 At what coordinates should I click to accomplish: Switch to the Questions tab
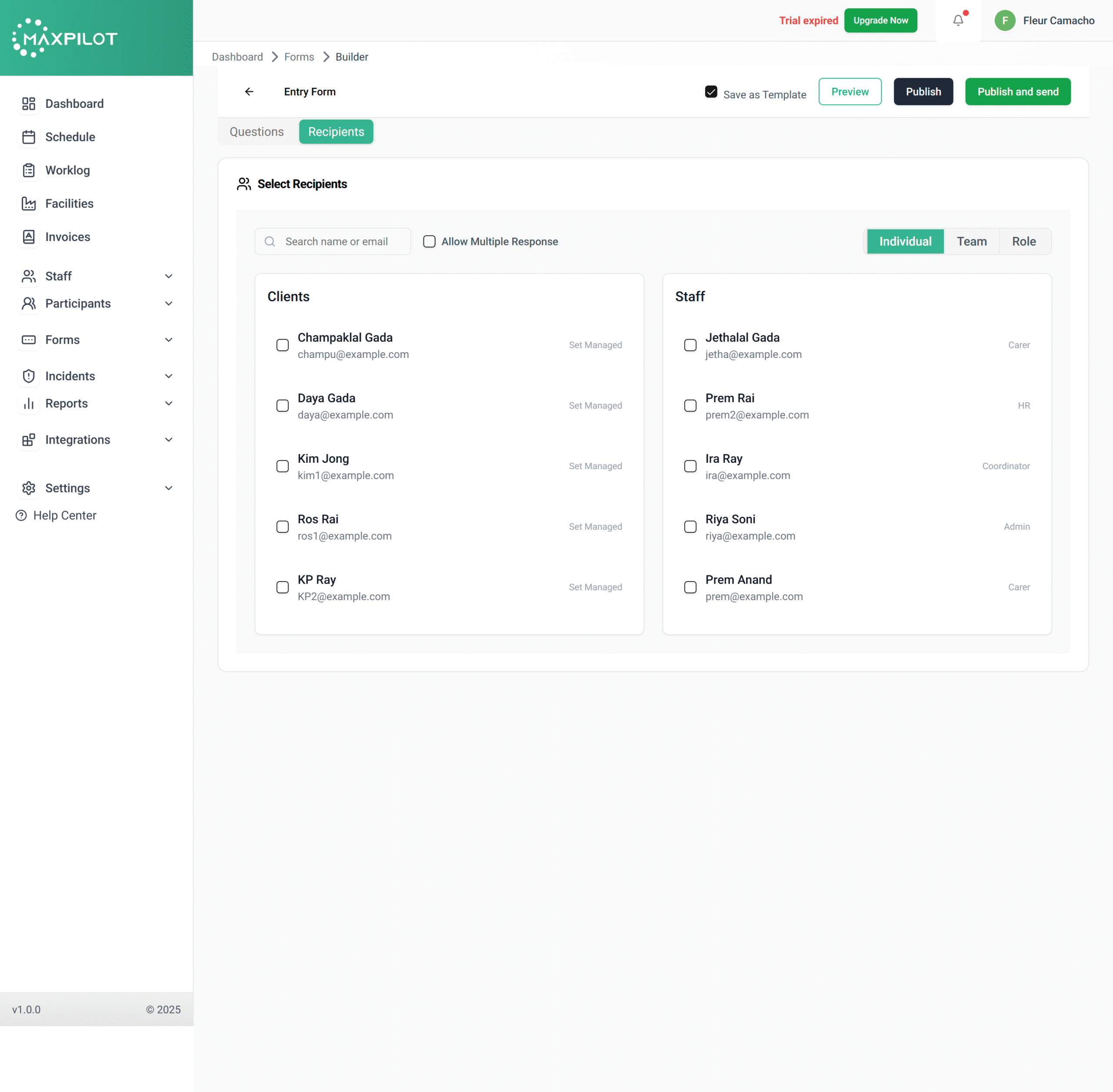(x=257, y=132)
